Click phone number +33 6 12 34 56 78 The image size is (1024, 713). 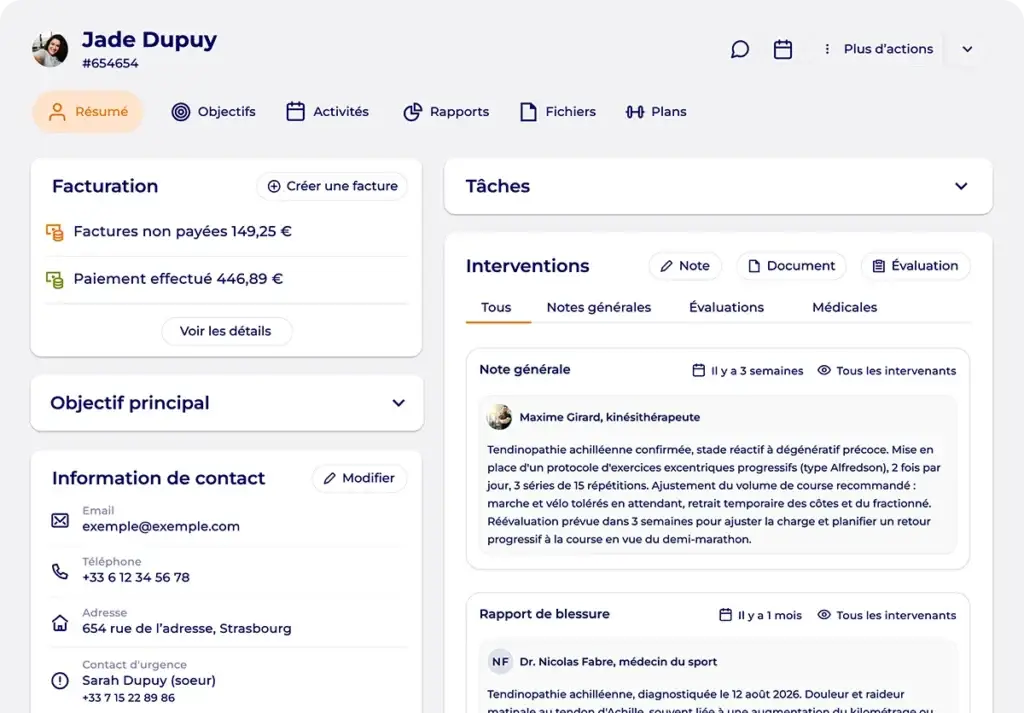click(x=136, y=577)
